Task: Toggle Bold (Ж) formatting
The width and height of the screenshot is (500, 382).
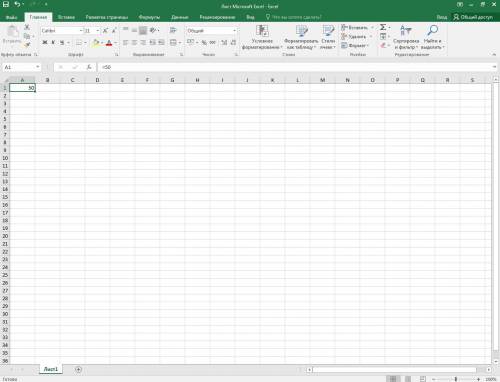Action: tap(45, 43)
